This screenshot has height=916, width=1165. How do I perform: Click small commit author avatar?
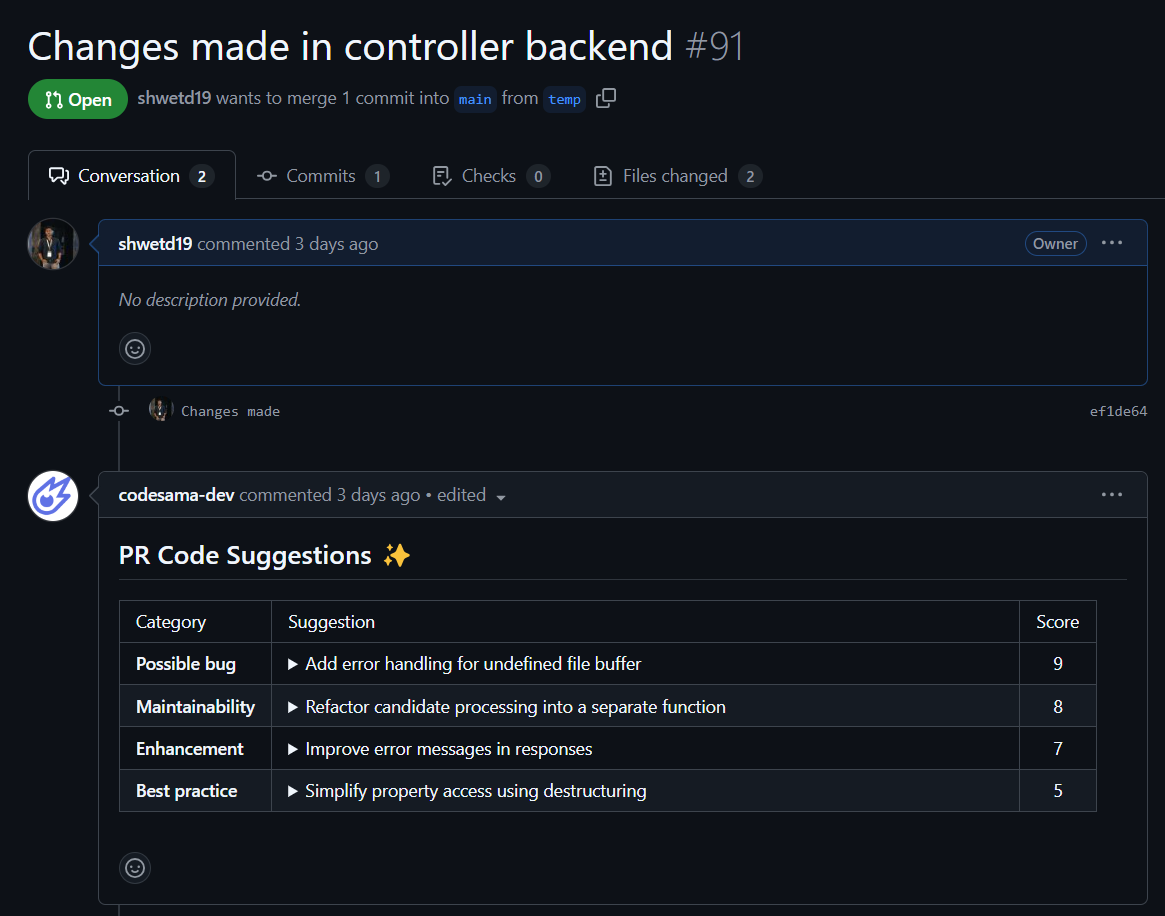(160, 410)
